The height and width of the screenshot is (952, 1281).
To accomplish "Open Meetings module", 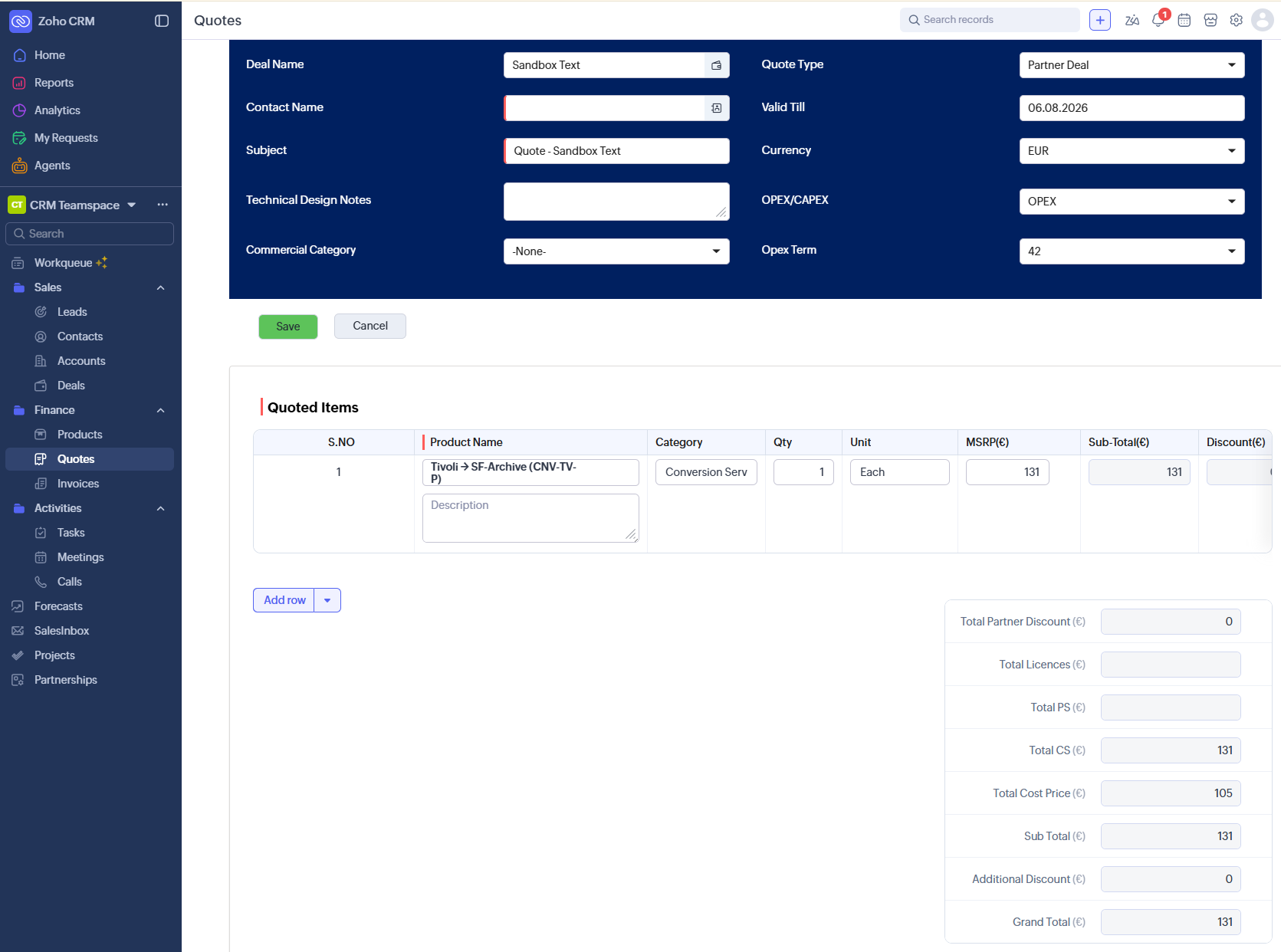I will 80,557.
